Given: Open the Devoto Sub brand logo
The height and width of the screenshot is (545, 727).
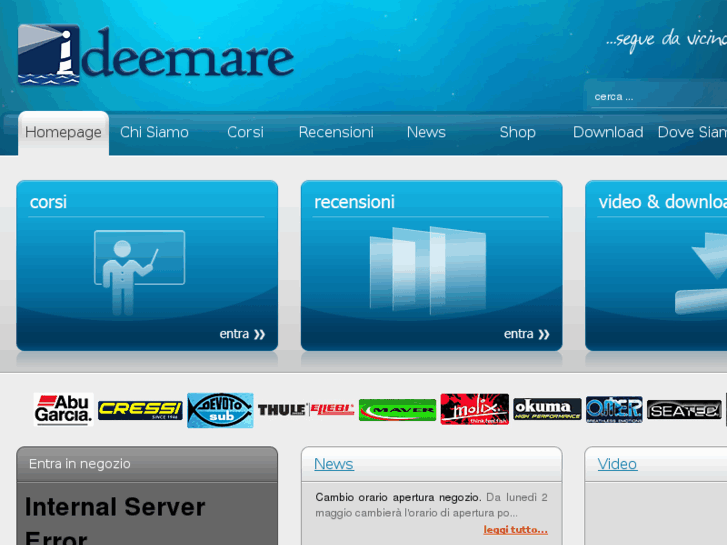Looking at the screenshot, I should pos(220,410).
